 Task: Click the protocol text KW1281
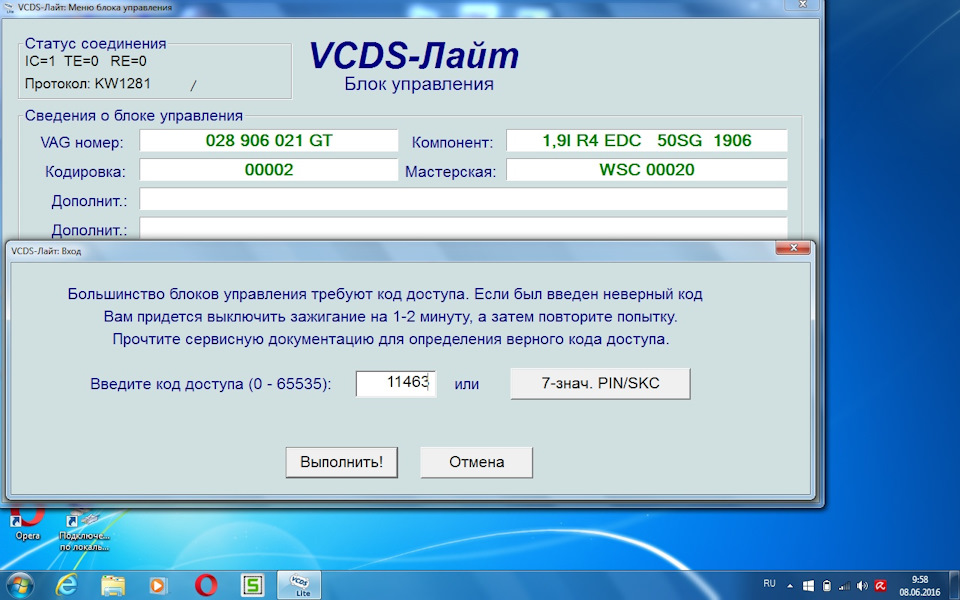[122, 84]
